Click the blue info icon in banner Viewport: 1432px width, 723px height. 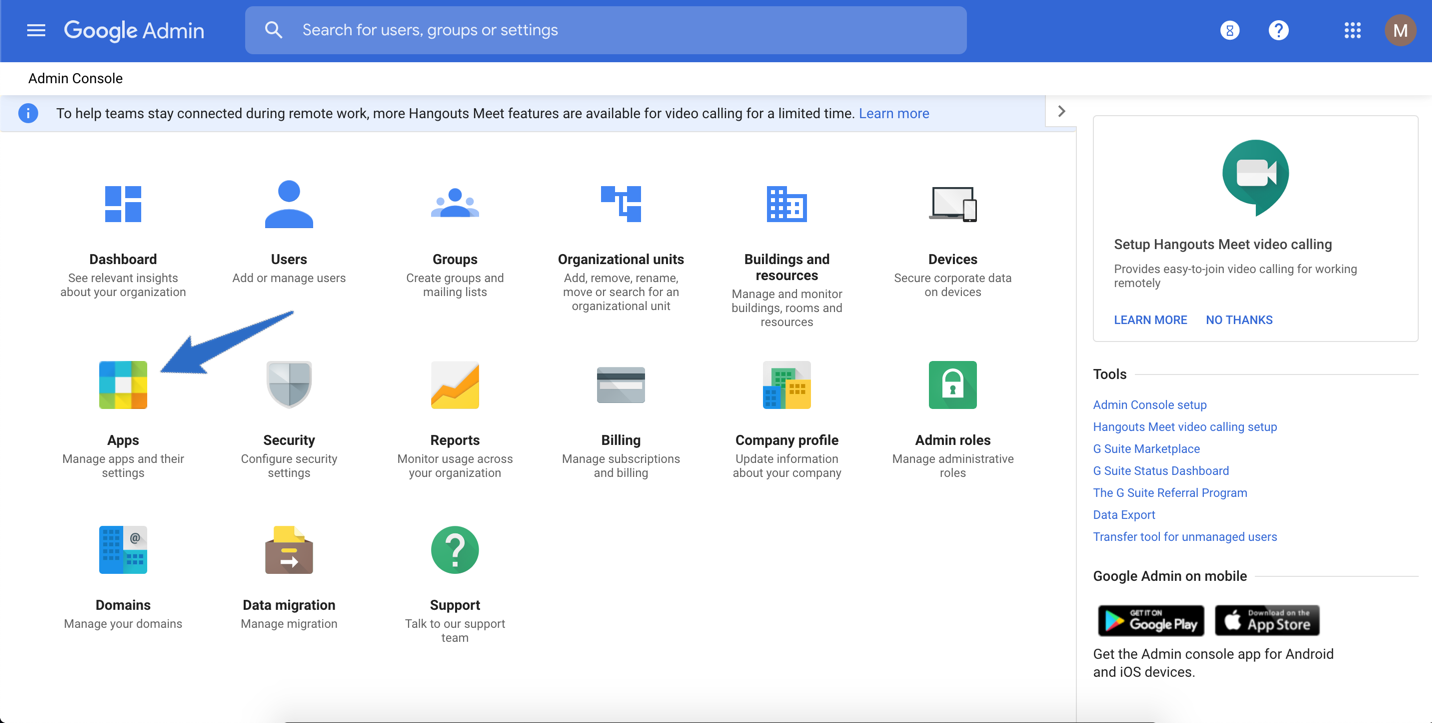click(x=28, y=113)
